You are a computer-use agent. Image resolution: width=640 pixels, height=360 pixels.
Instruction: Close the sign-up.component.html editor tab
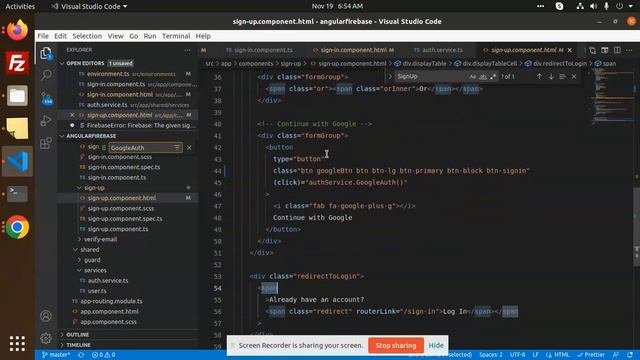pyautogui.click(x=570, y=50)
